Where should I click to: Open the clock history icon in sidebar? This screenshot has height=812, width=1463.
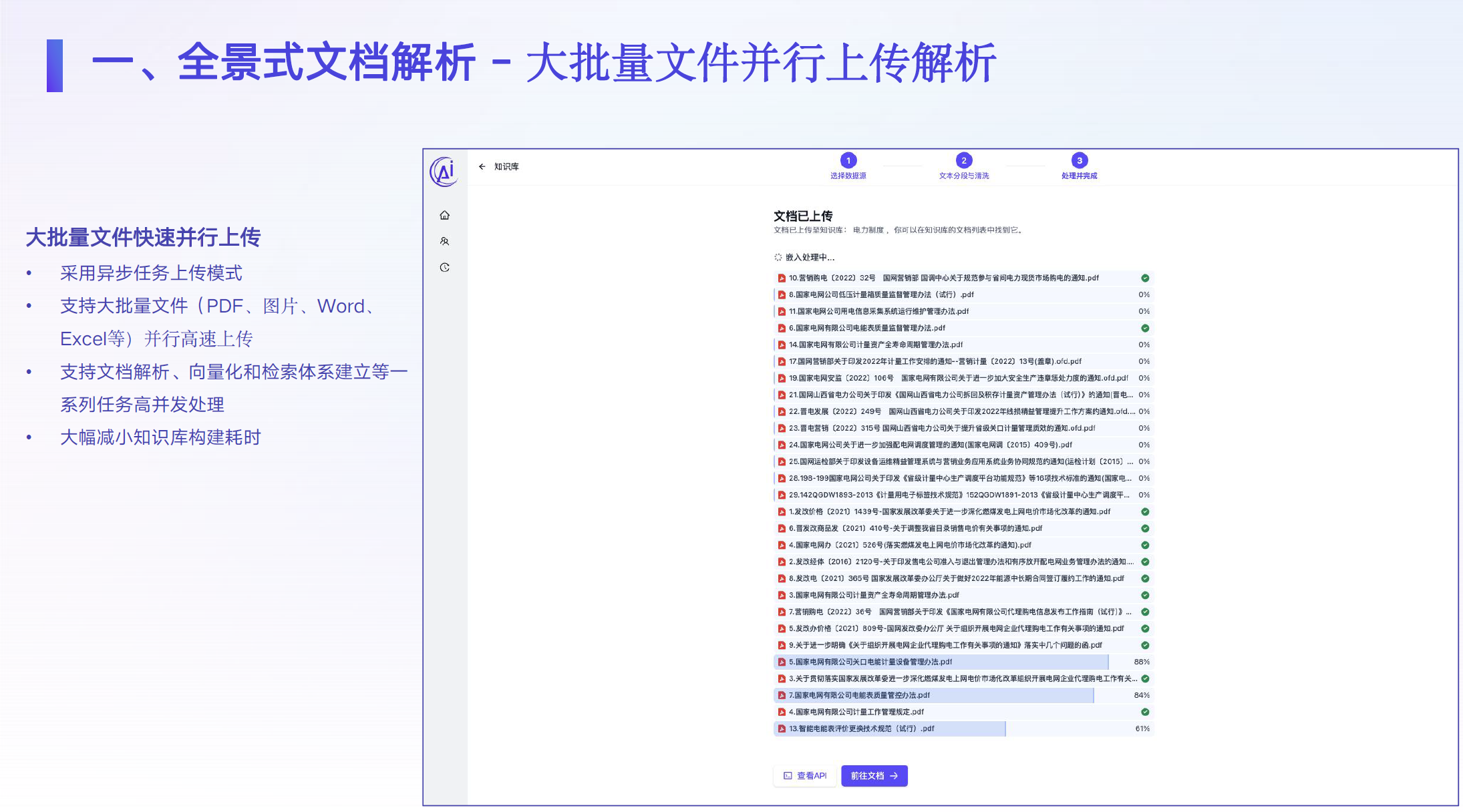tap(445, 267)
